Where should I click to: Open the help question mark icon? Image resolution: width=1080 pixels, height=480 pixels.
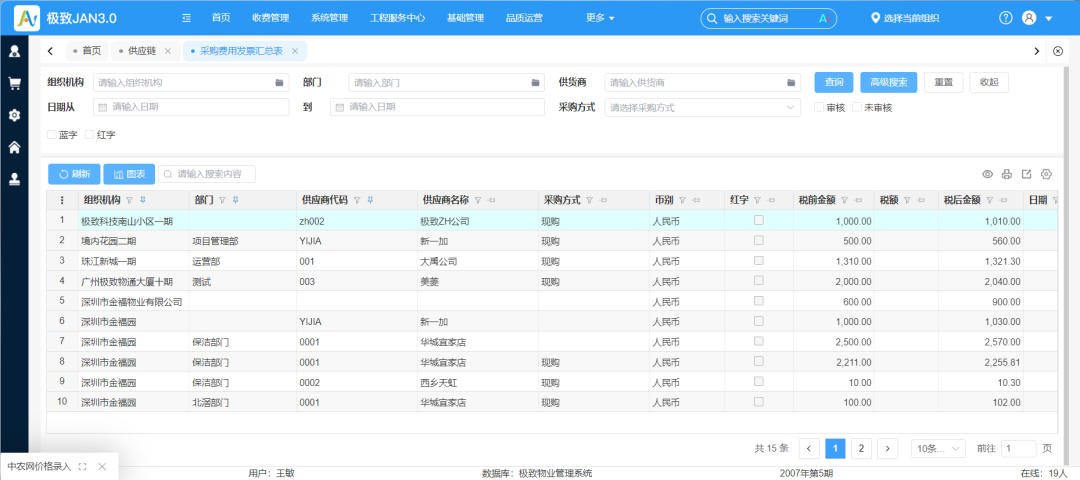(x=1006, y=18)
